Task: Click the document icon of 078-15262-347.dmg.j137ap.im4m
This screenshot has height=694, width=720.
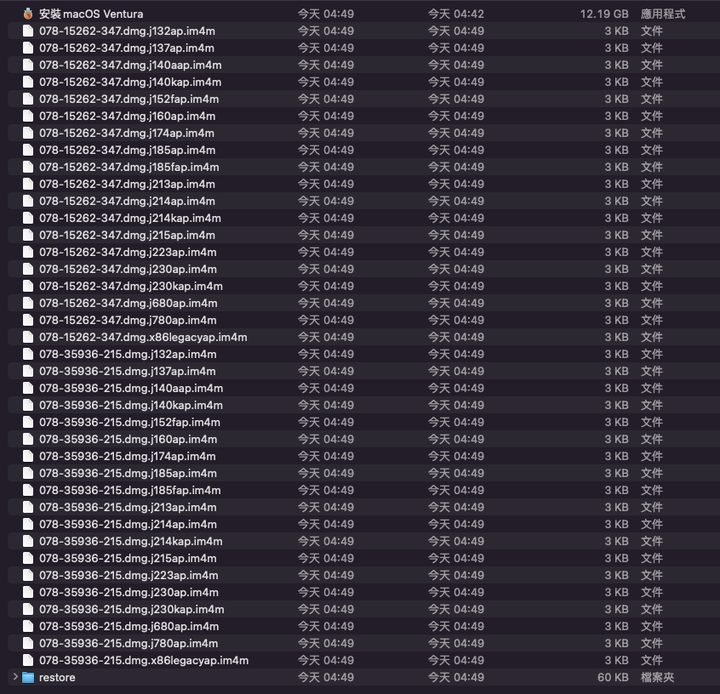Action: (x=28, y=48)
